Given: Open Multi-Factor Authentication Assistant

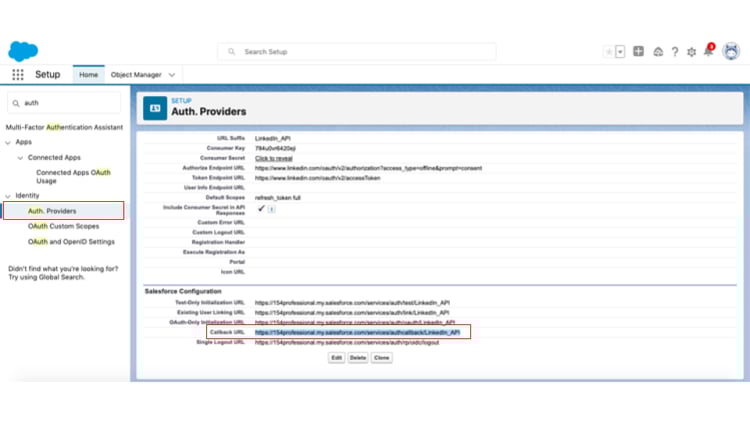Looking at the screenshot, I should tap(64, 127).
